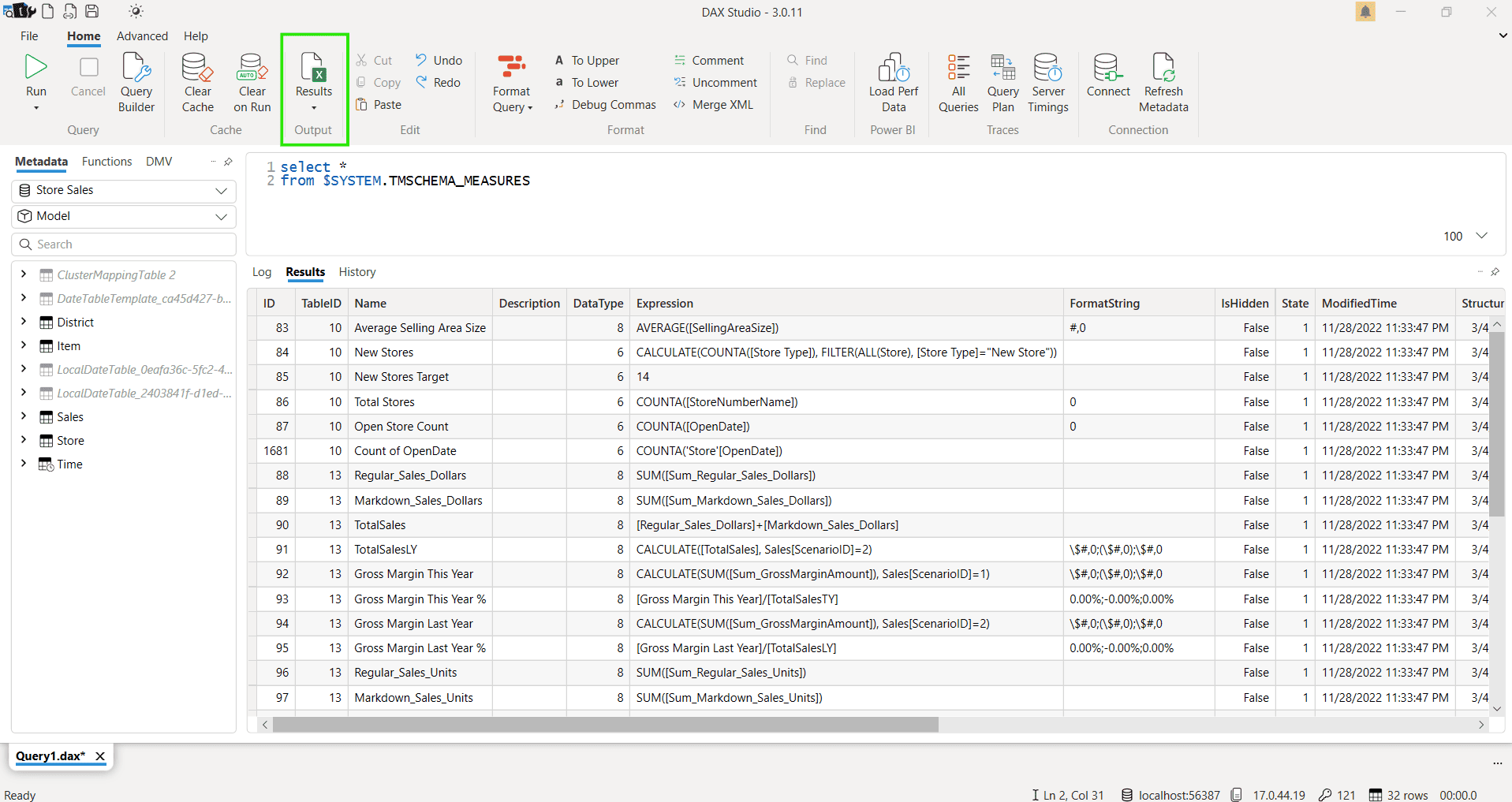Toggle the light/dark theme sun icon
The image size is (1512, 802).
(136, 11)
